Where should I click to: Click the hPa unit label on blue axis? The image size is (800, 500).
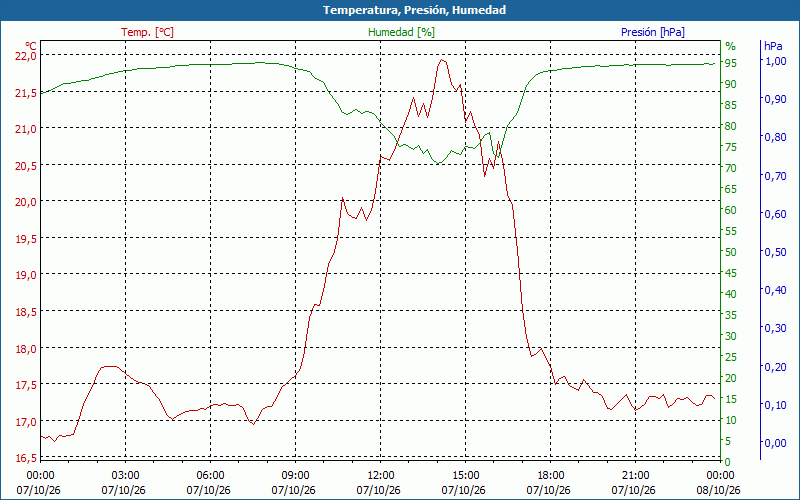773,46
